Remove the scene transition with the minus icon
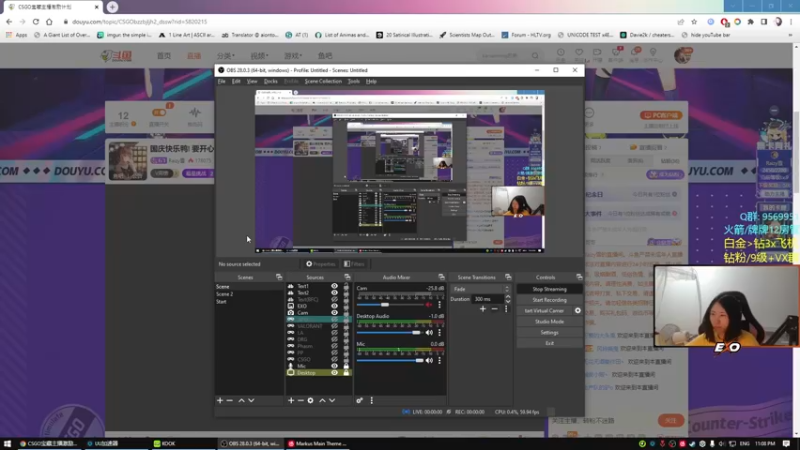800x450 pixels. point(494,309)
